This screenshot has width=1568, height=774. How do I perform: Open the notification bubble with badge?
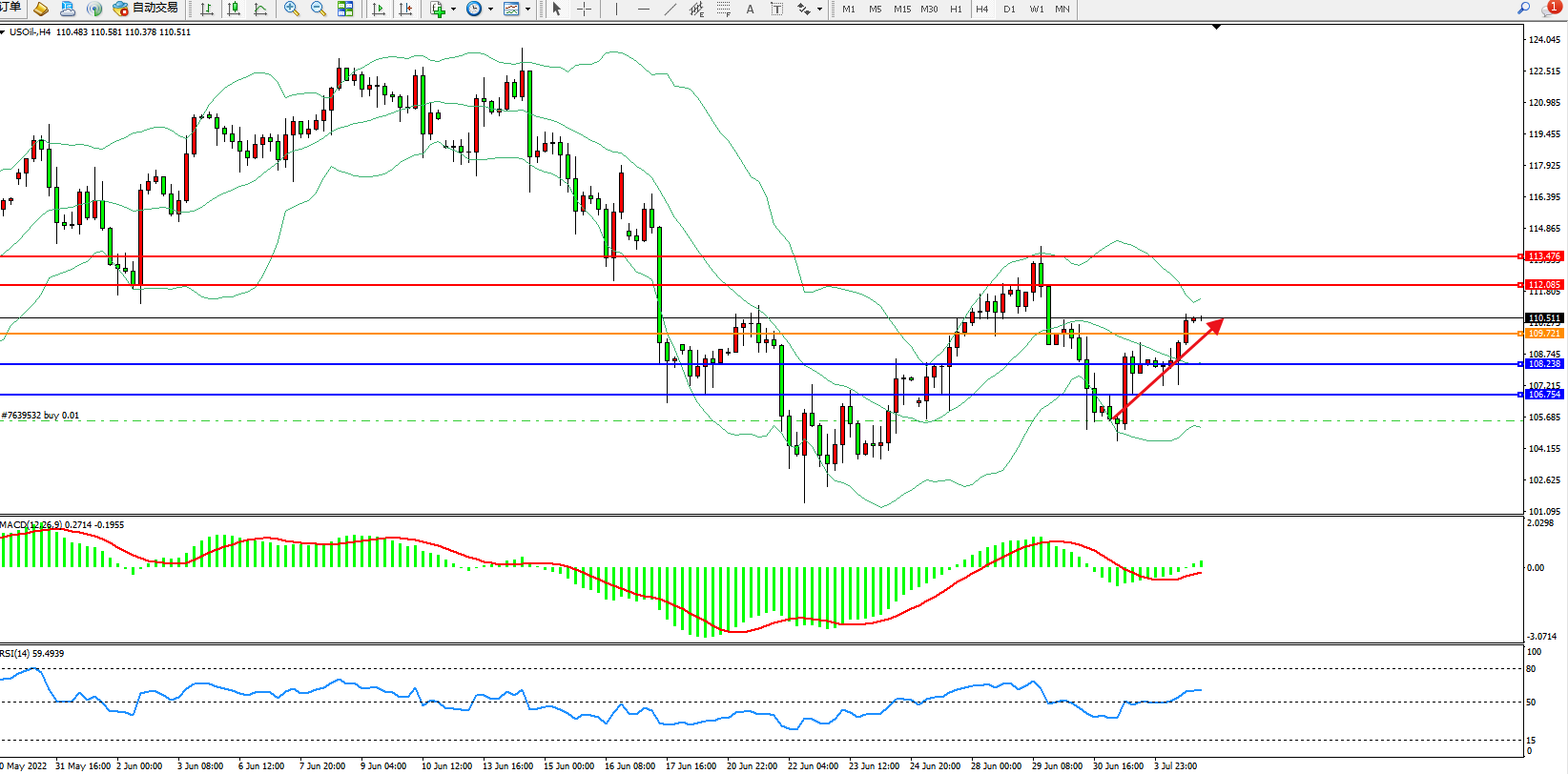tap(1551, 9)
